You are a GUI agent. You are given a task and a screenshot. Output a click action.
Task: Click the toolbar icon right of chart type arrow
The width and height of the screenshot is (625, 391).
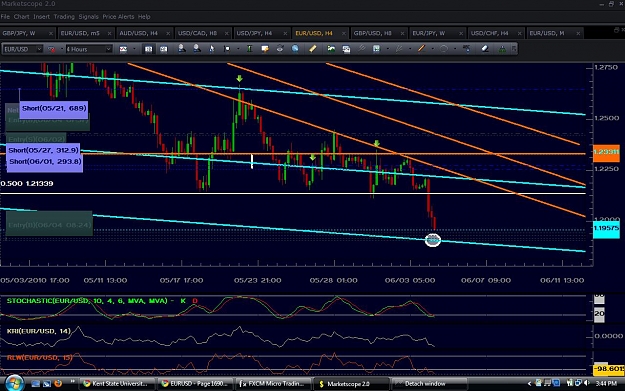tap(148, 49)
